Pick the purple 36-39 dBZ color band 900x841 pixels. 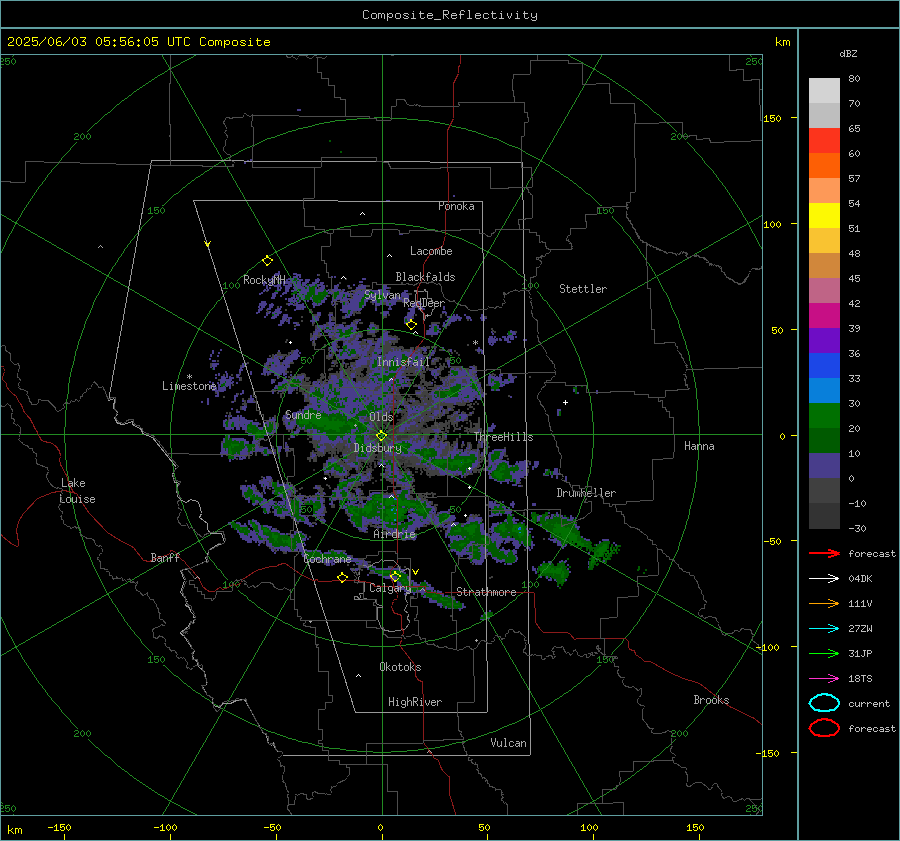824,340
